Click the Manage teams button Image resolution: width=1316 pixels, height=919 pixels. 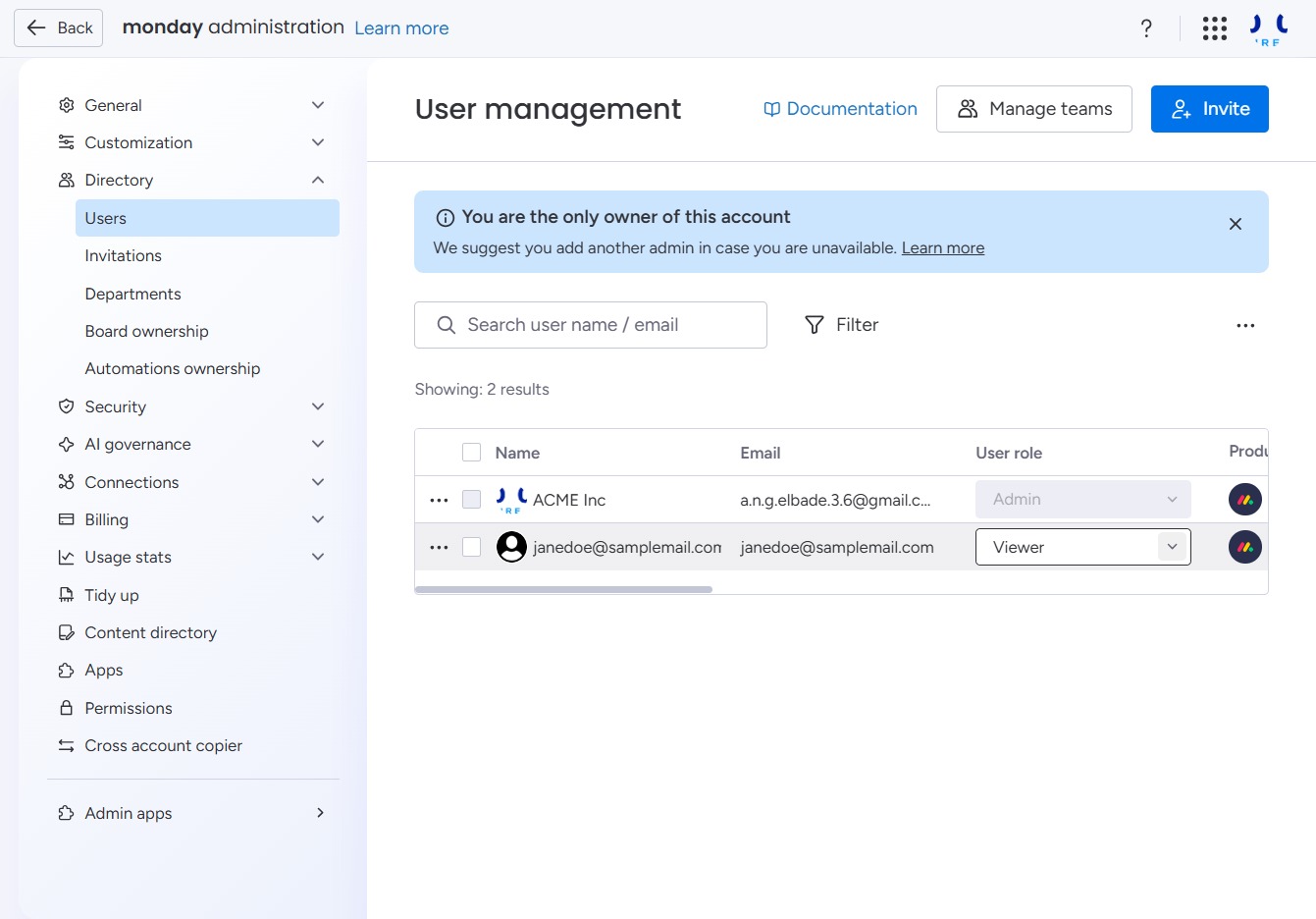point(1033,109)
